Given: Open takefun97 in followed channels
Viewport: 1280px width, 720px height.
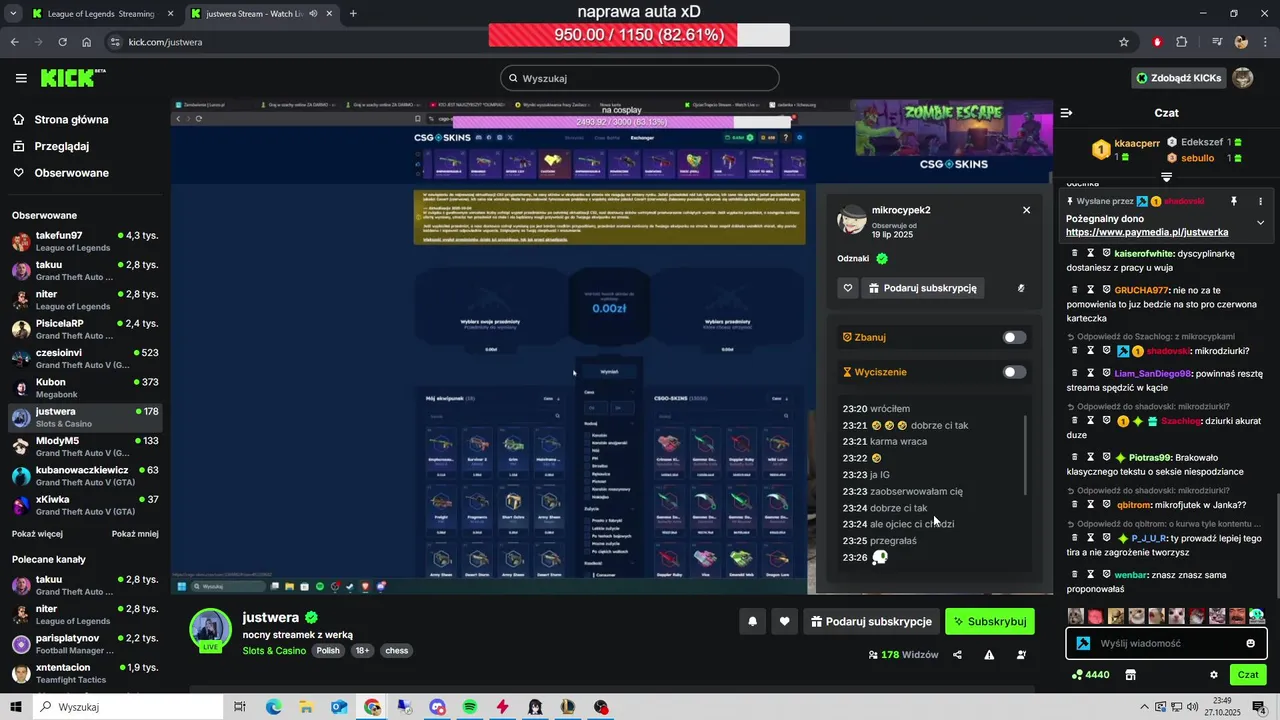Looking at the screenshot, I should click(x=85, y=242).
